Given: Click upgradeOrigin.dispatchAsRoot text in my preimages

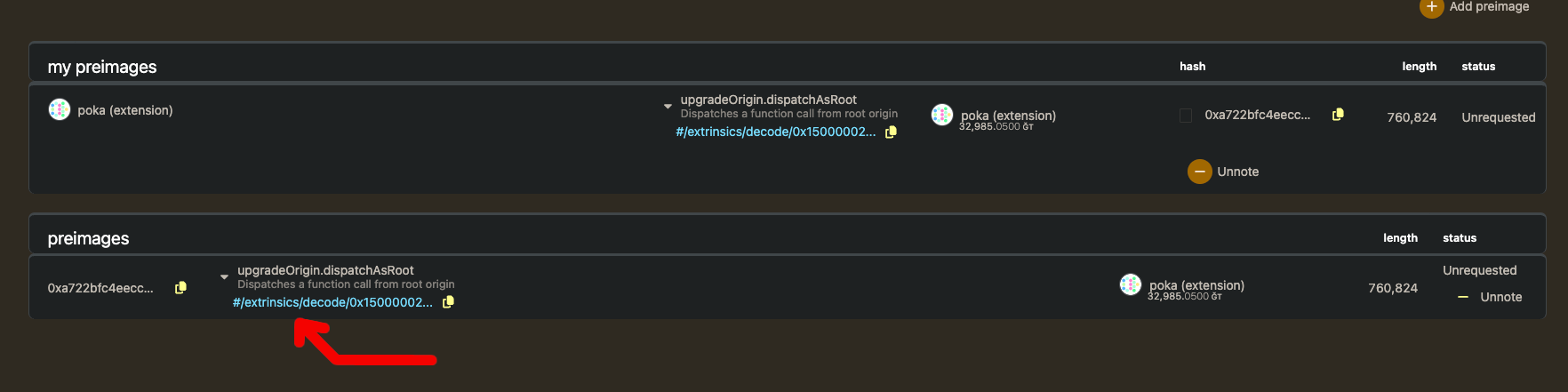Looking at the screenshot, I should tap(768, 100).
